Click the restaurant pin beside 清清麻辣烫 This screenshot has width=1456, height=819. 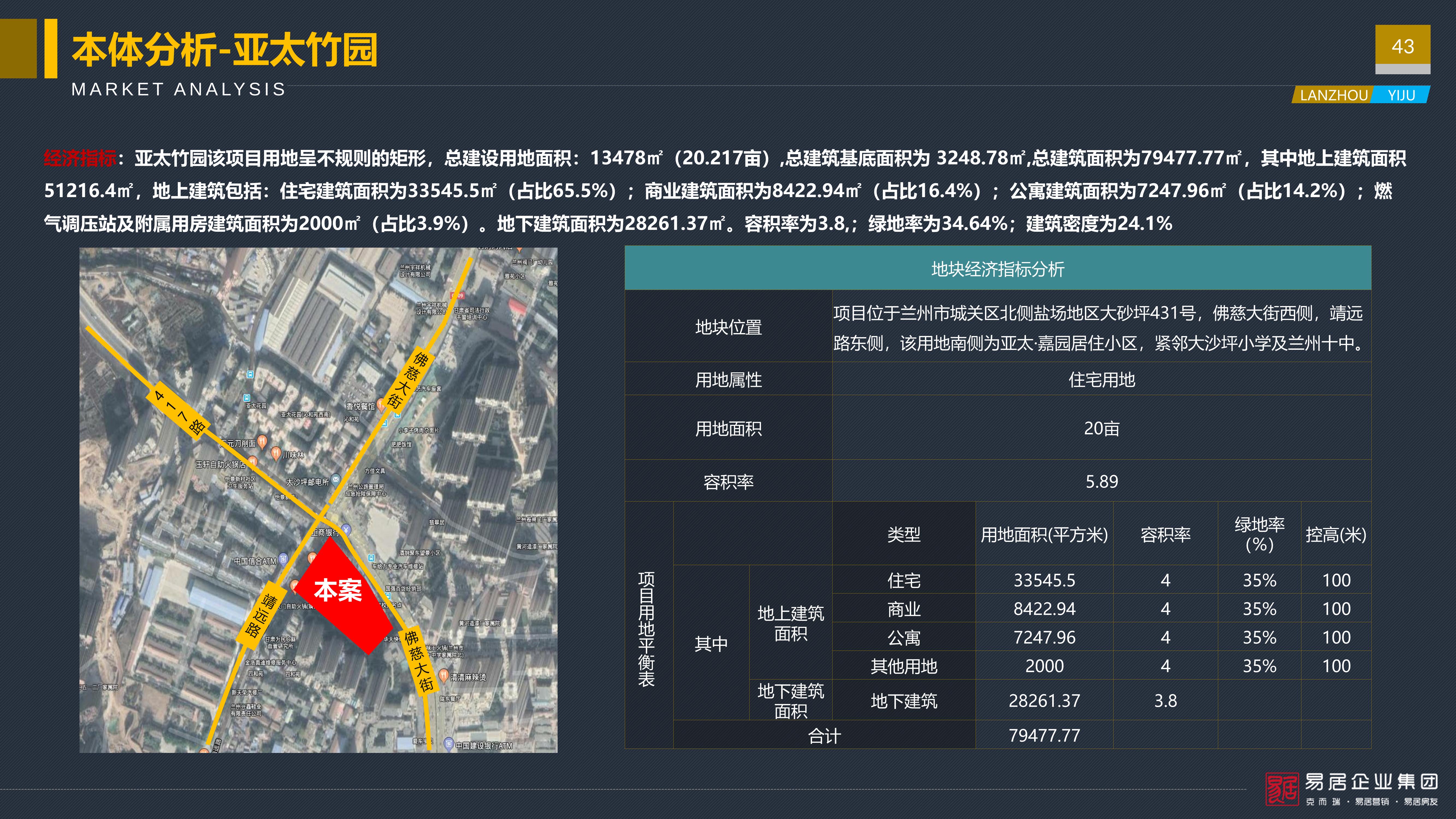444,675
